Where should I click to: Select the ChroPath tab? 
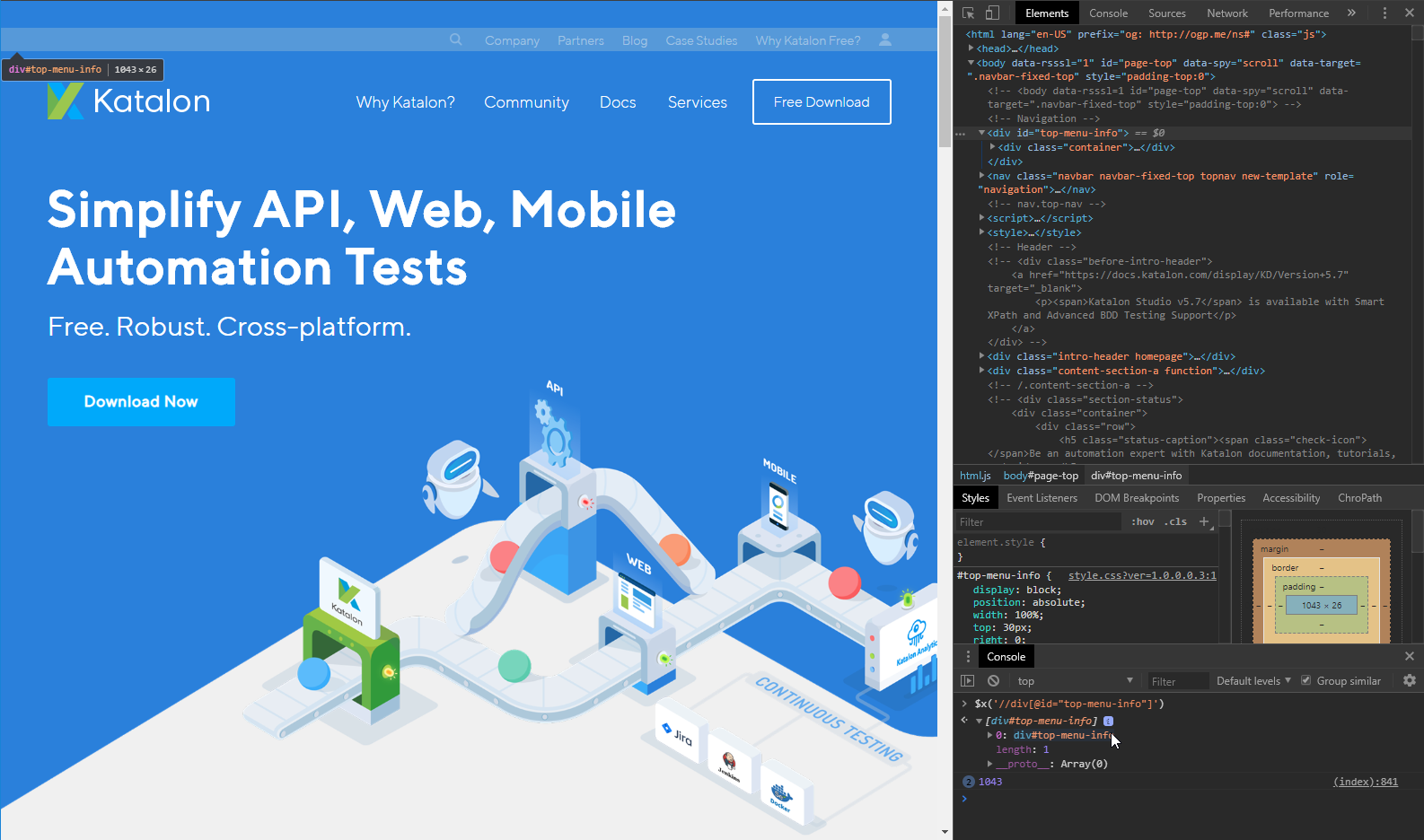1359,498
